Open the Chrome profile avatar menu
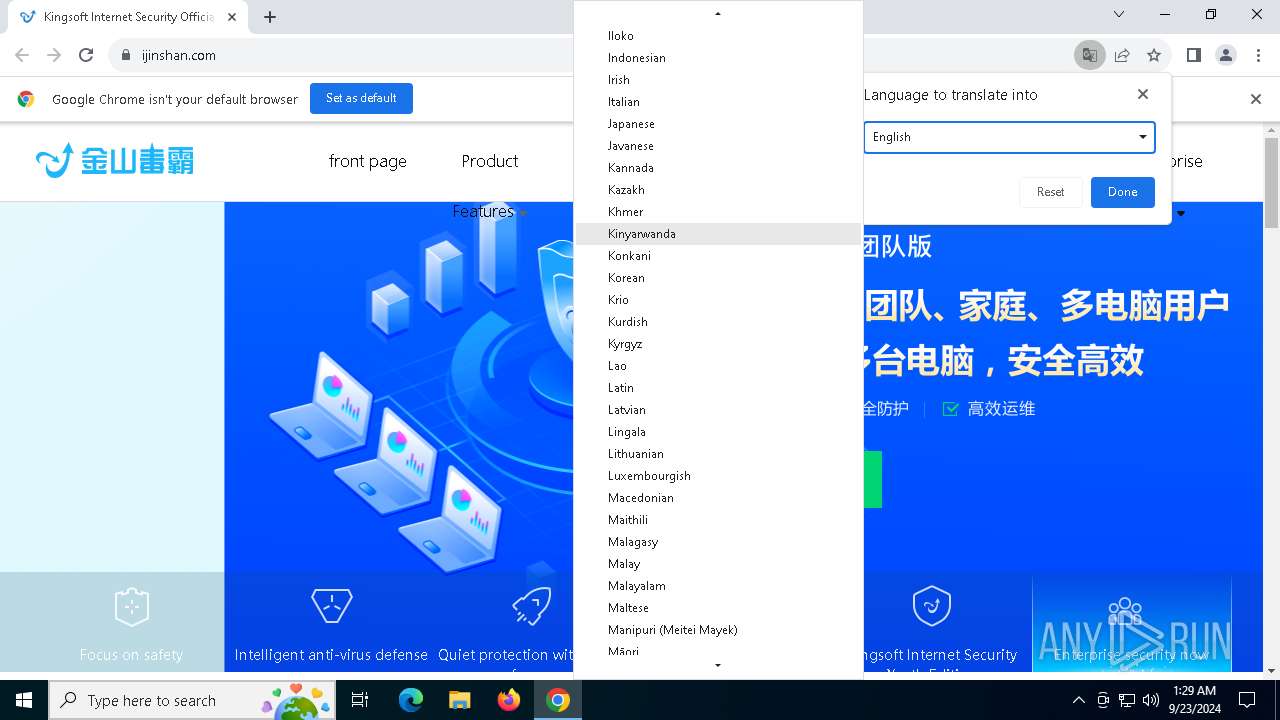This screenshot has height=720, width=1280. pos(1226,55)
